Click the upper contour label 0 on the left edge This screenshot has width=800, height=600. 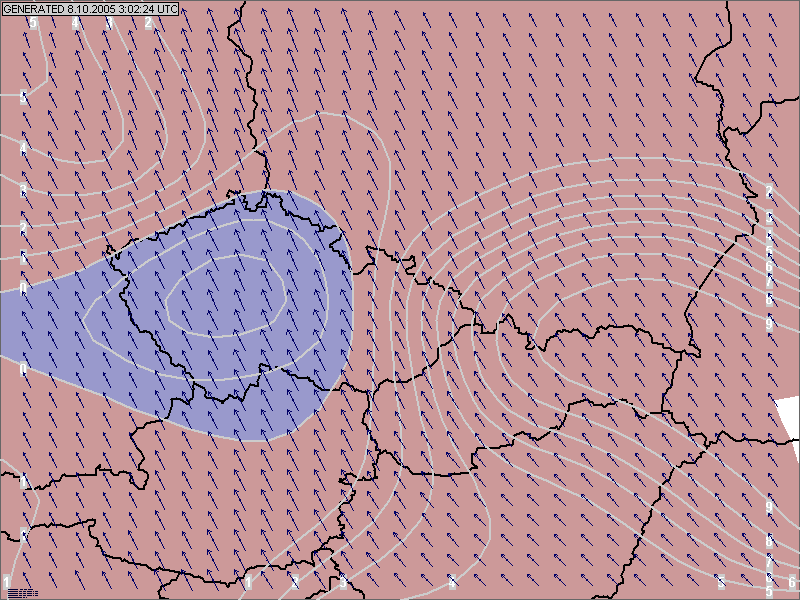coord(23,287)
